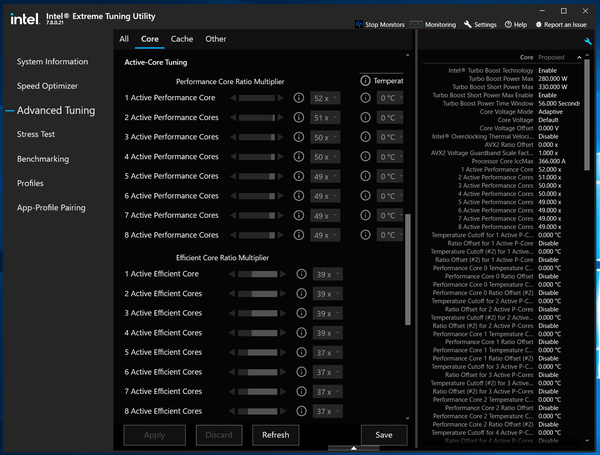This screenshot has width=600, height=455.
Task: Click the tuning panel vertical scrollbar
Action: coord(408,269)
